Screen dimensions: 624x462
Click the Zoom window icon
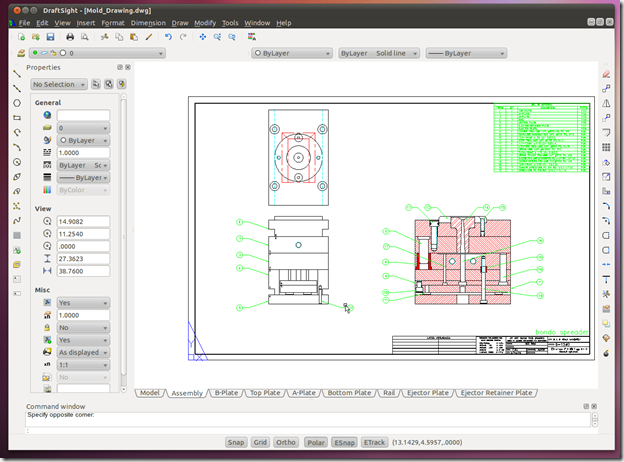click(x=217, y=37)
